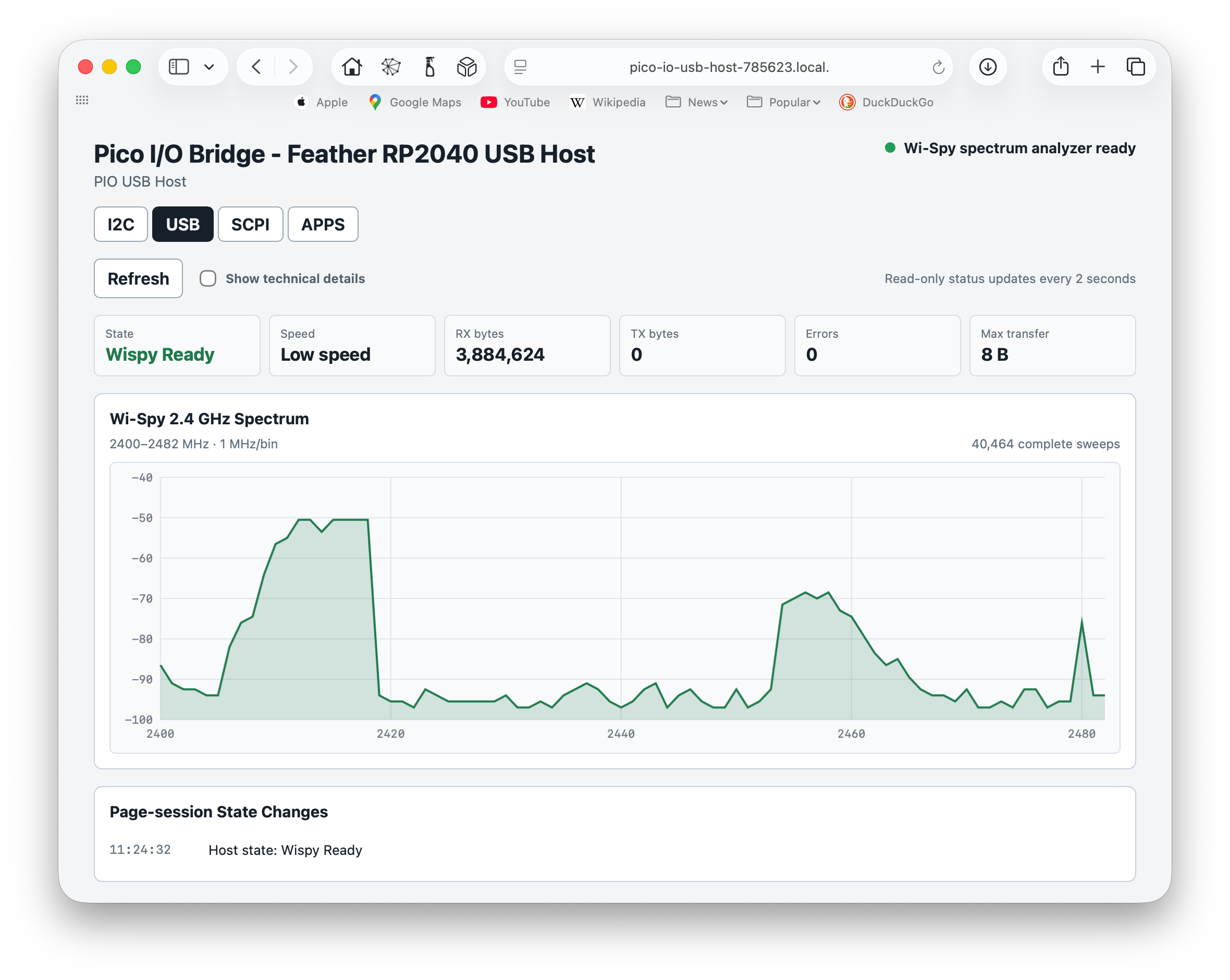1230x980 pixels.
Task: Expand the Popular bookmarks folder
Action: click(x=783, y=102)
